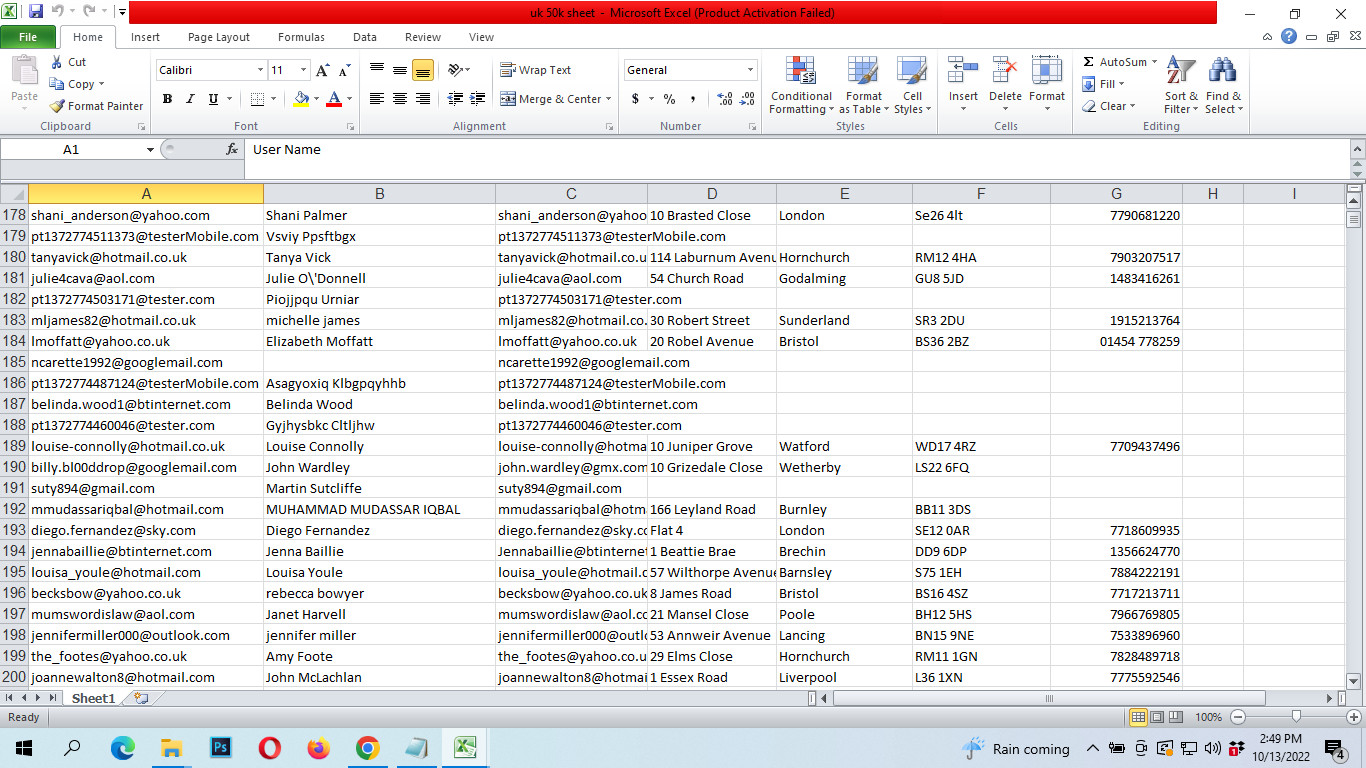Screen dimensions: 1366x768
Task: Switch to the Formulas tab
Action: [301, 37]
